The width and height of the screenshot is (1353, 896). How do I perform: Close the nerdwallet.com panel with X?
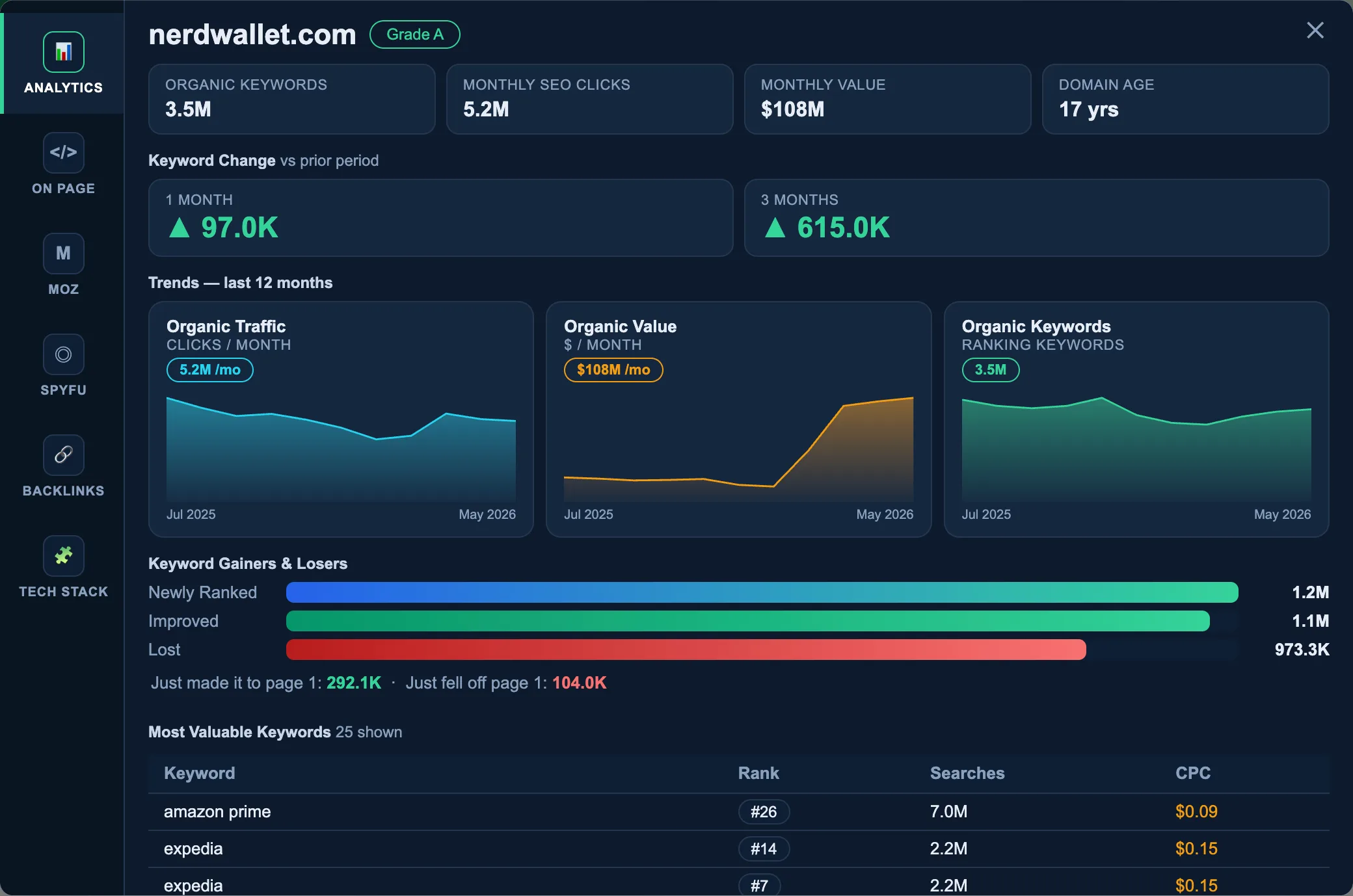(x=1315, y=30)
